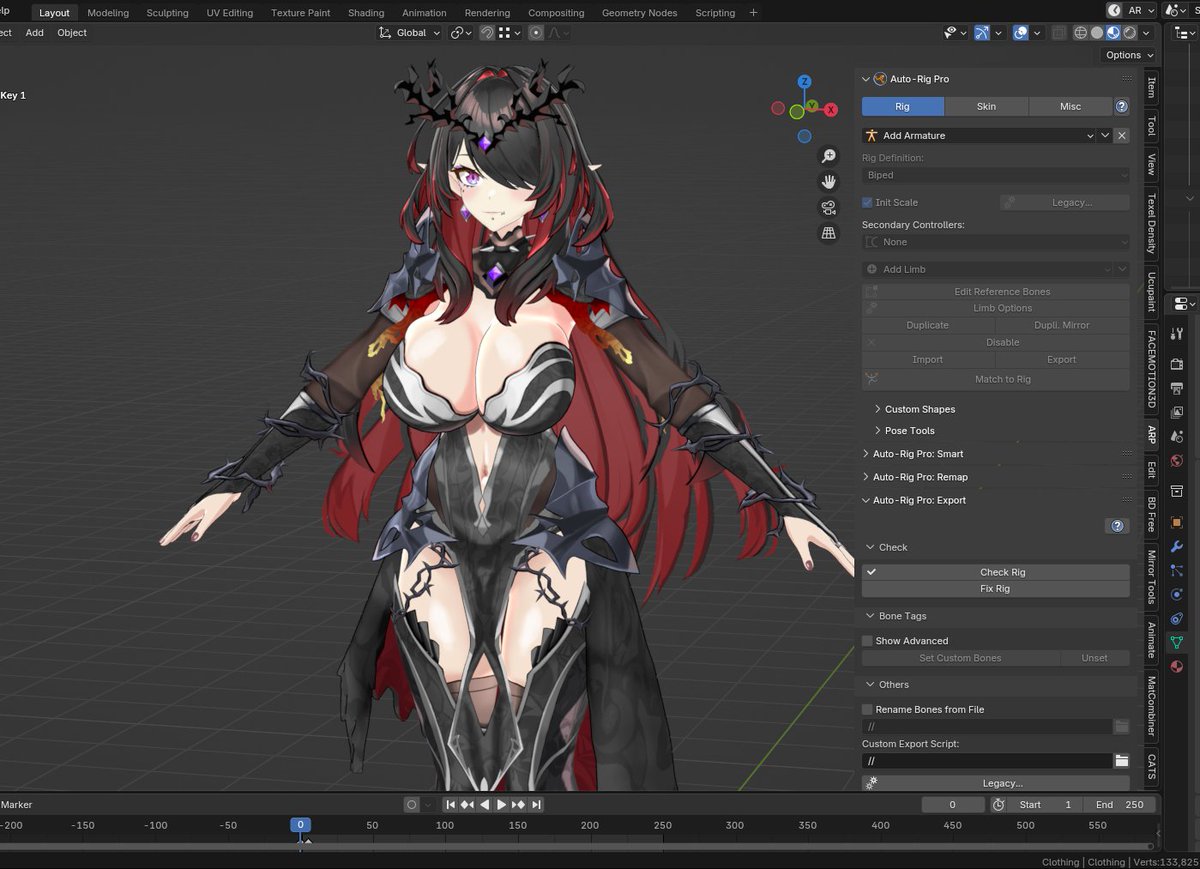
Task: Jump to previous keyframe
Action: coord(468,804)
